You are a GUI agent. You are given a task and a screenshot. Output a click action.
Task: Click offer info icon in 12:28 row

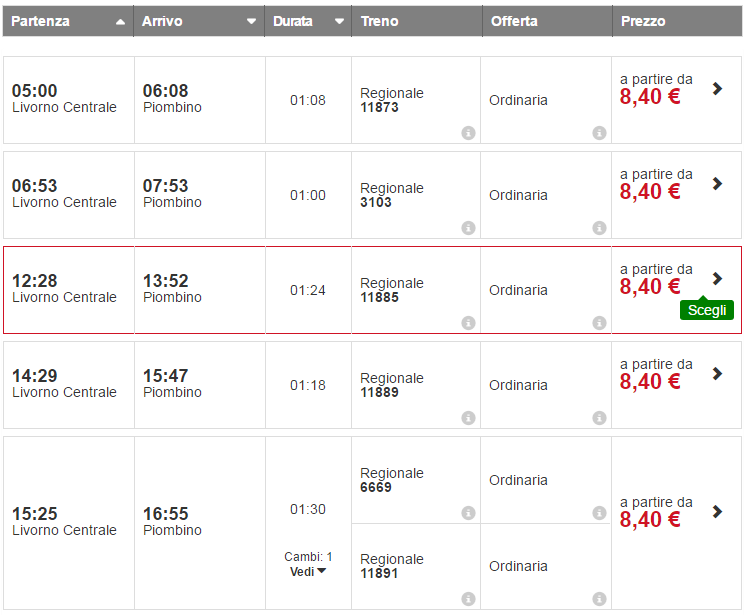(599, 323)
